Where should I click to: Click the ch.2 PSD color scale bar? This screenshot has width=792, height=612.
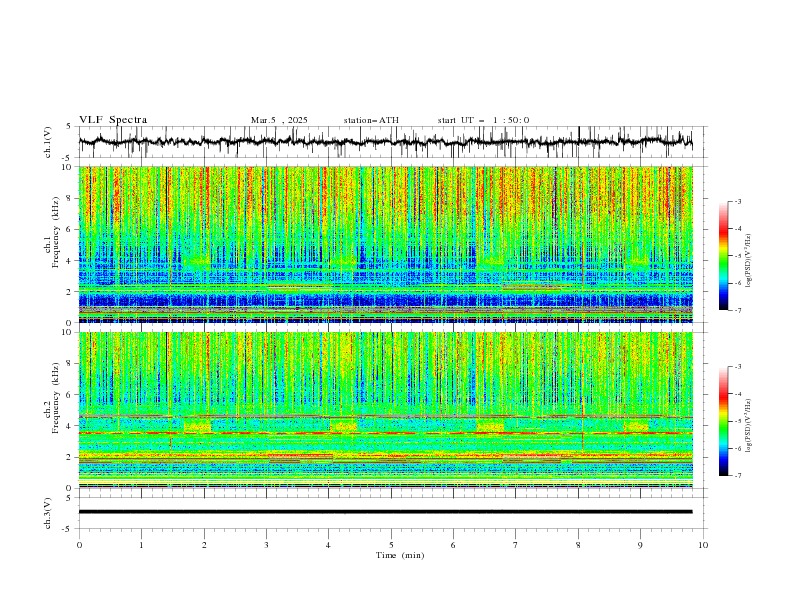723,421
